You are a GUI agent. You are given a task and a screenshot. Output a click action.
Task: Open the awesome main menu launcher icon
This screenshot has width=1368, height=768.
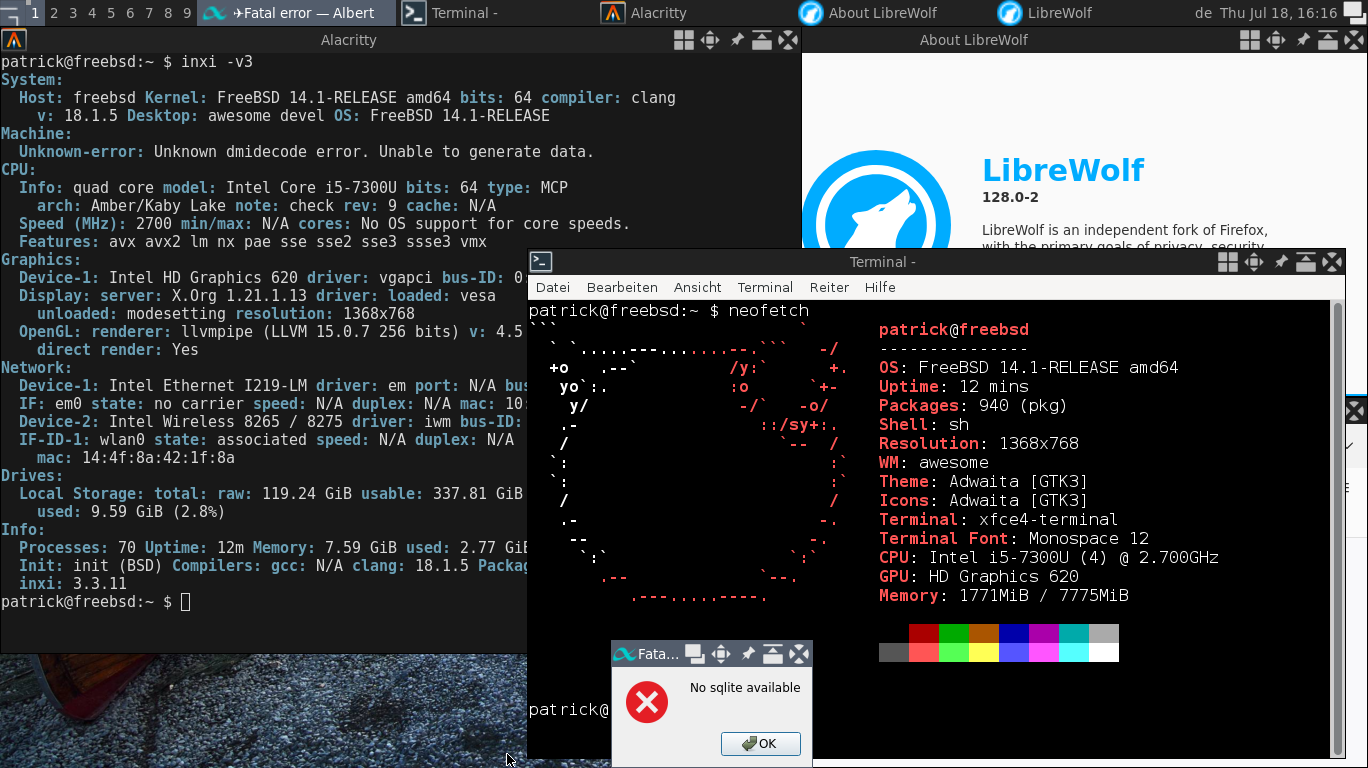[x=12, y=13]
